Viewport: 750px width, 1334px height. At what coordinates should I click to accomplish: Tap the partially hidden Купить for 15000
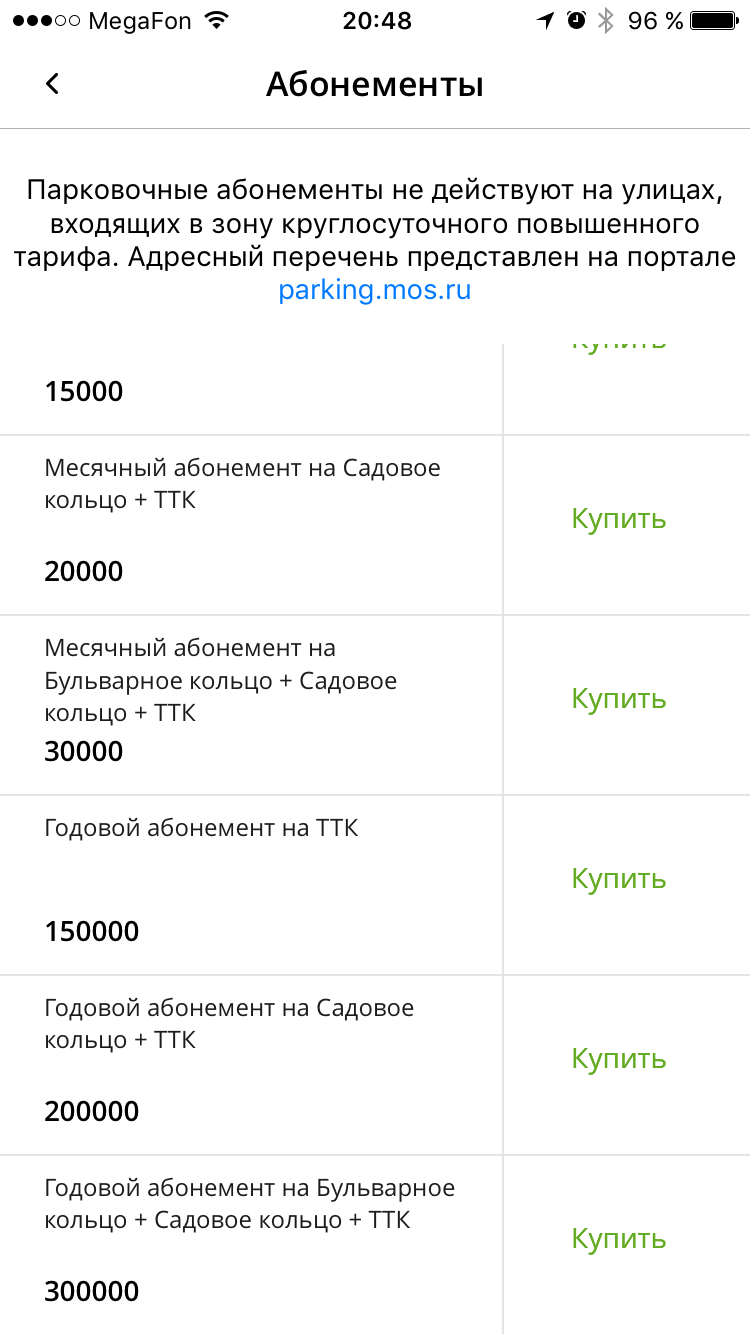coord(619,347)
